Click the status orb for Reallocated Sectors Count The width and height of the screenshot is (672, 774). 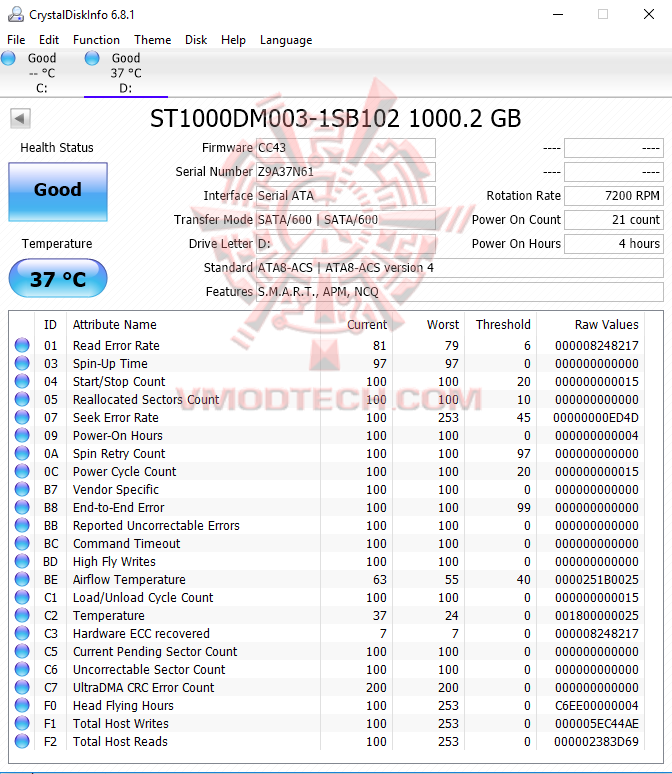(22, 399)
